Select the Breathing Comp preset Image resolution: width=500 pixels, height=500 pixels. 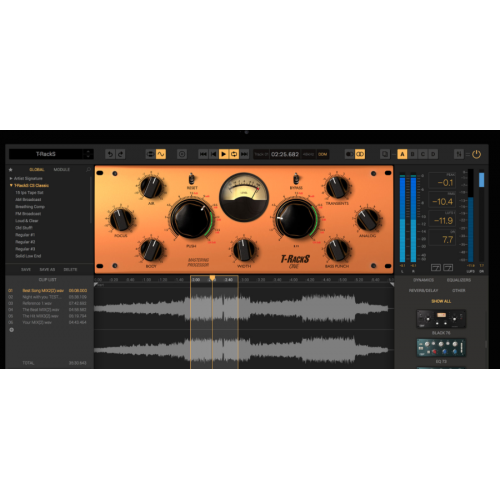point(30,207)
